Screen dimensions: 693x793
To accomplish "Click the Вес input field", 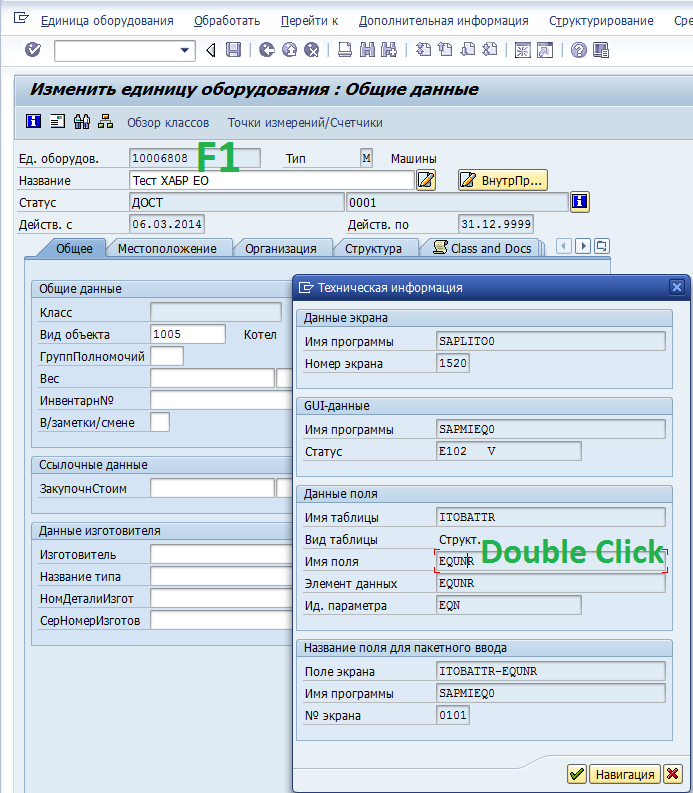I will (x=212, y=378).
